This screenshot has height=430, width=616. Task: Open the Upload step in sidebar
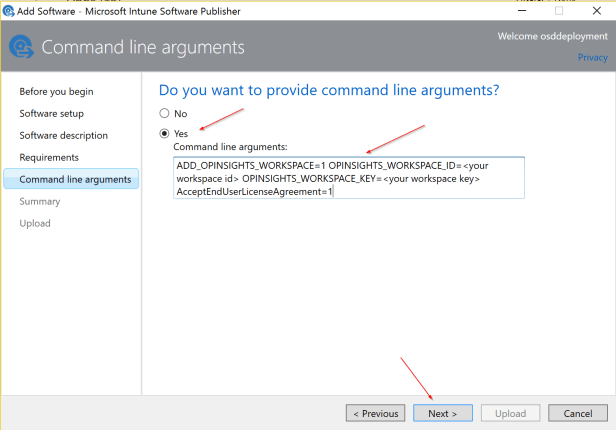tap(35, 223)
